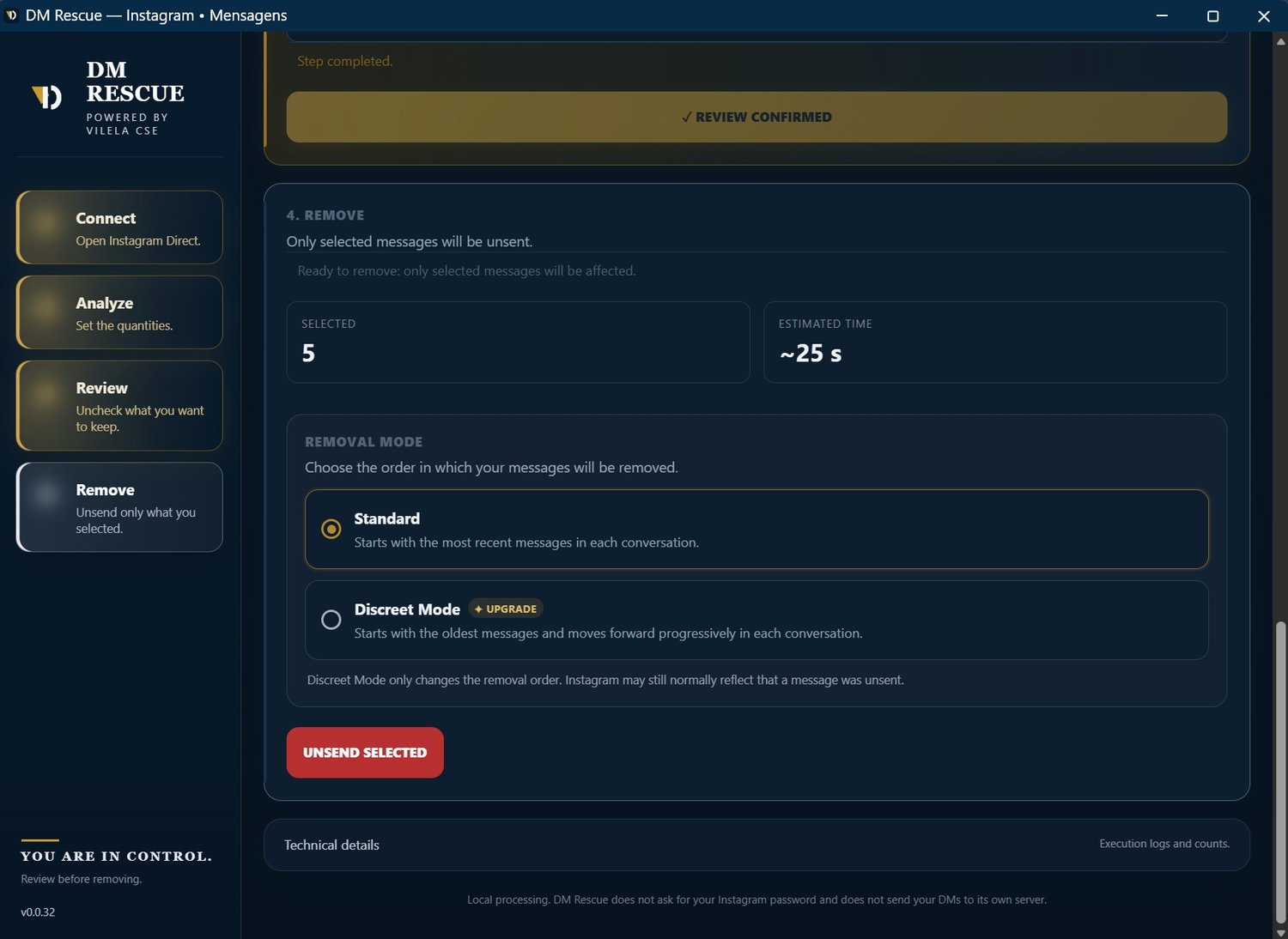Switch to the Review step
Viewport: 1288px width, 939px height.
coord(119,406)
